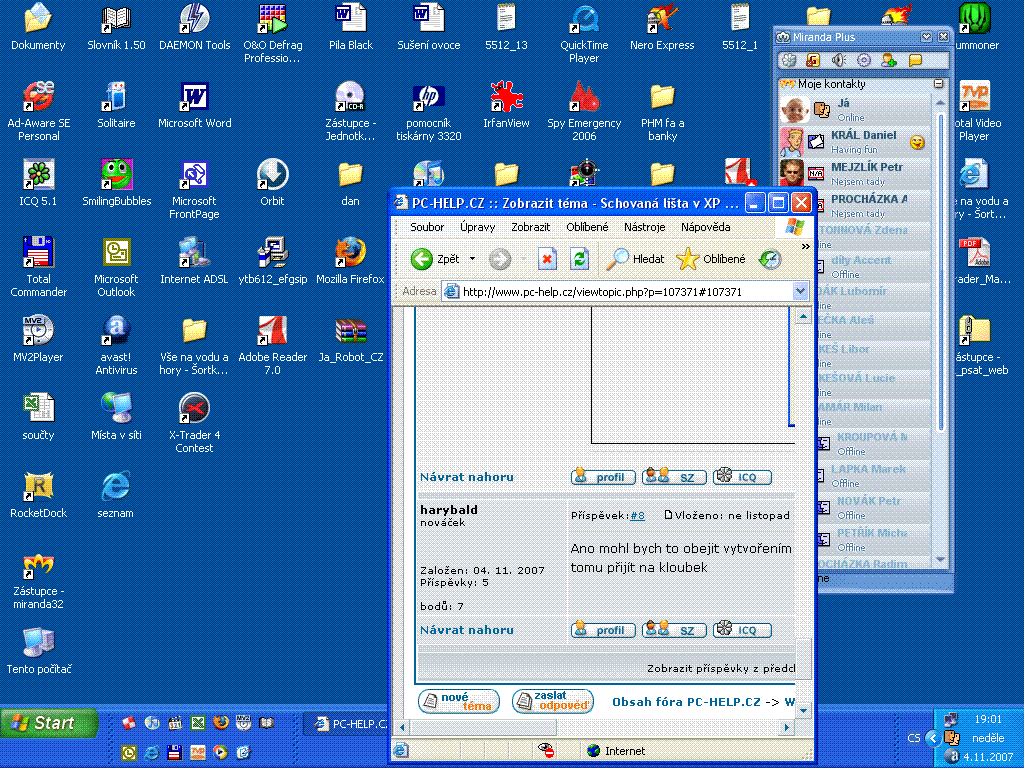Click the 'zaslat odpověď' reply button
The height and width of the screenshot is (768, 1024).
point(552,702)
